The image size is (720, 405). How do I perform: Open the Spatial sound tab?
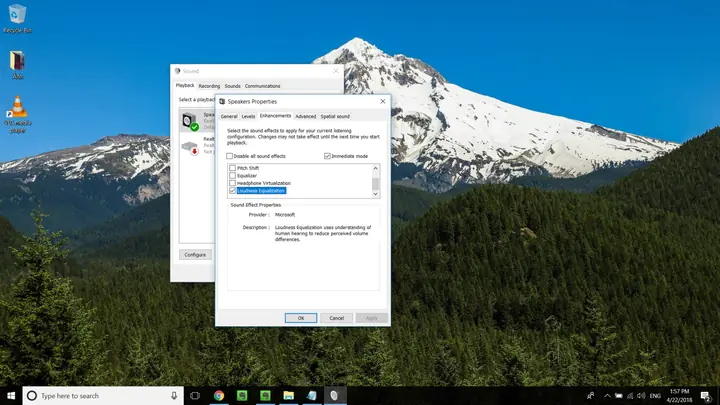point(335,116)
